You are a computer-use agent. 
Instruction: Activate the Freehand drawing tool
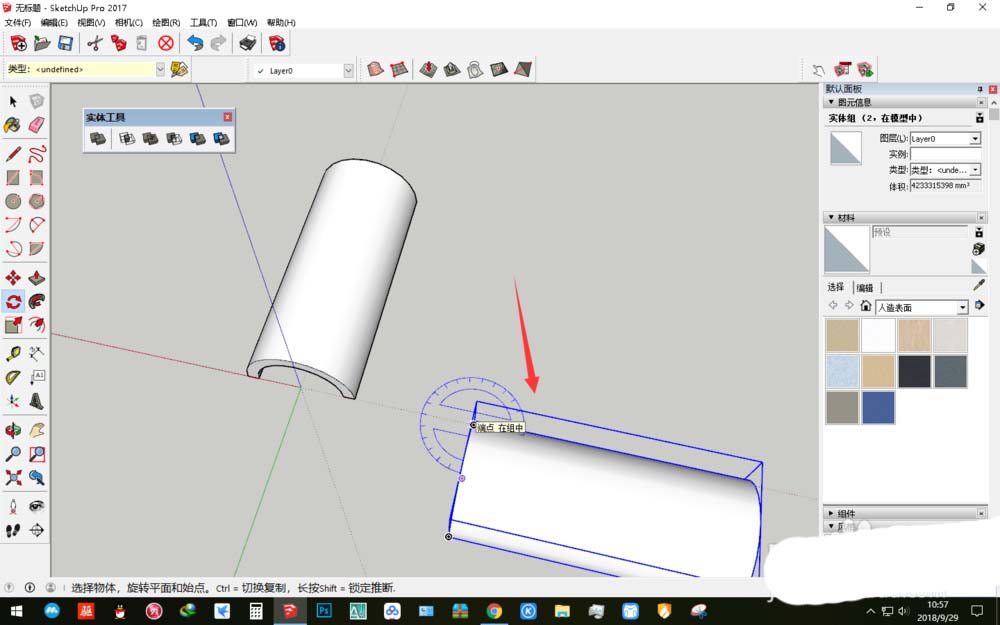(x=36, y=154)
